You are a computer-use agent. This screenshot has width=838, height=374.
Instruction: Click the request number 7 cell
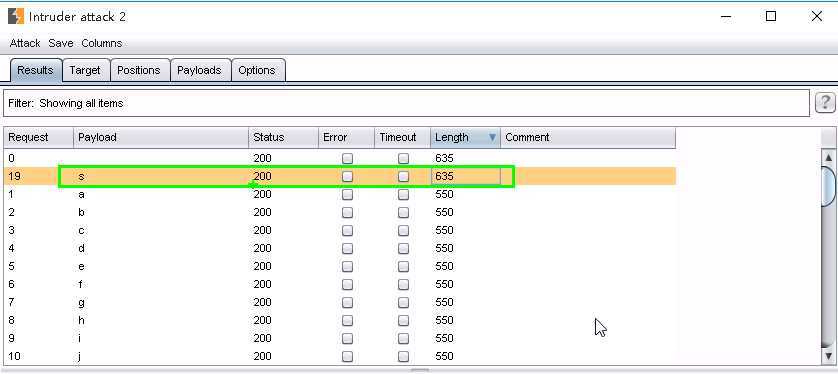click(12, 302)
